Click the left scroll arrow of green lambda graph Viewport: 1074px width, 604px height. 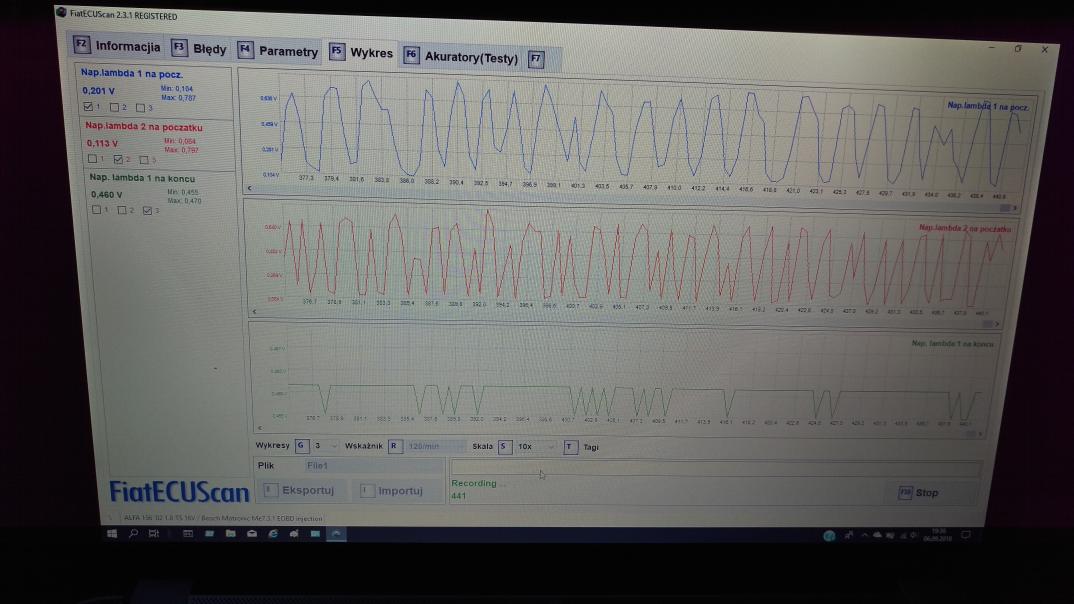(259, 427)
